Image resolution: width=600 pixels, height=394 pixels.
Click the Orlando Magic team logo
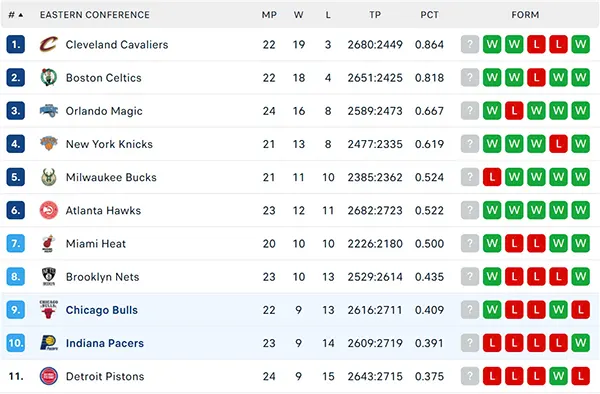49,111
